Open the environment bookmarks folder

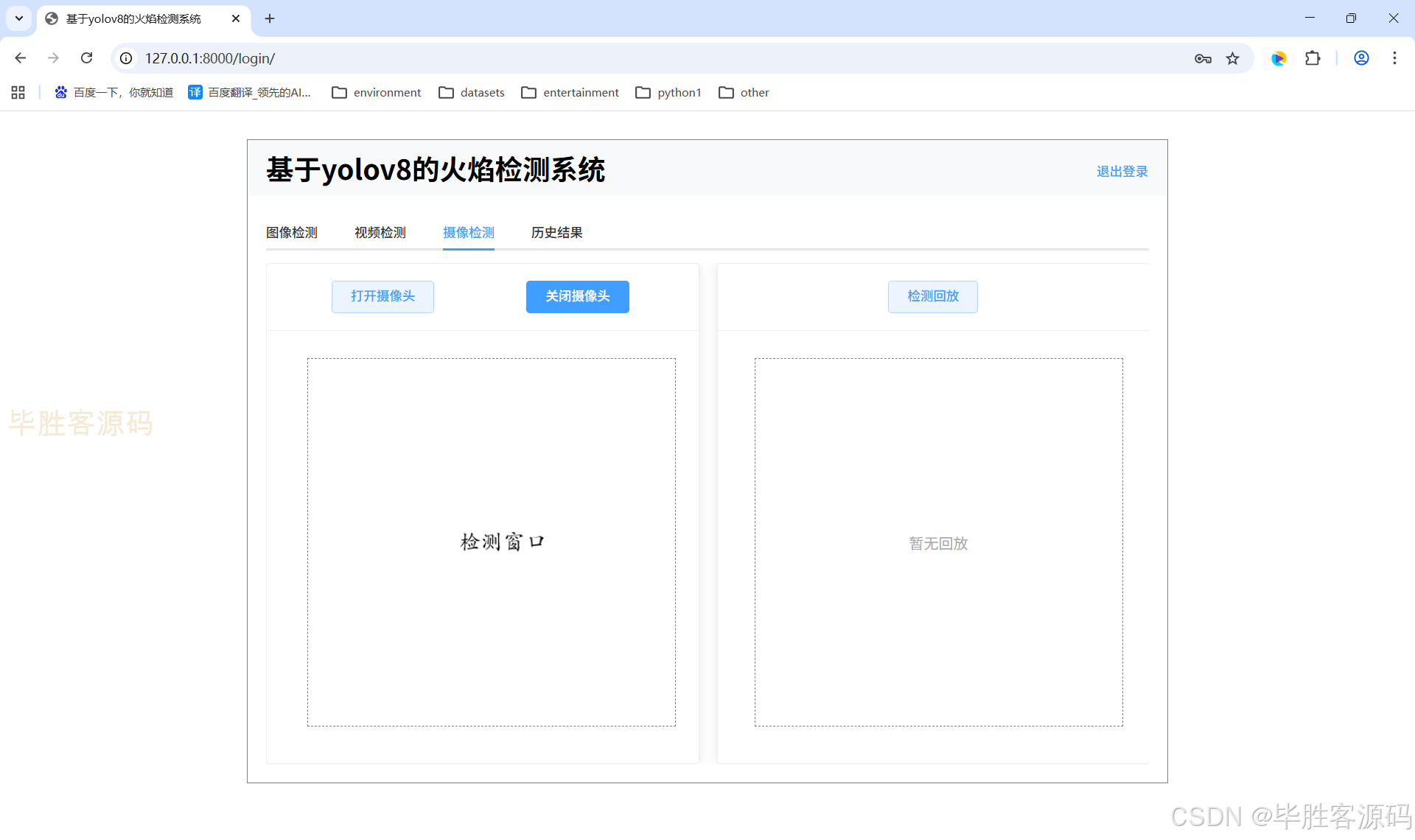coord(377,92)
